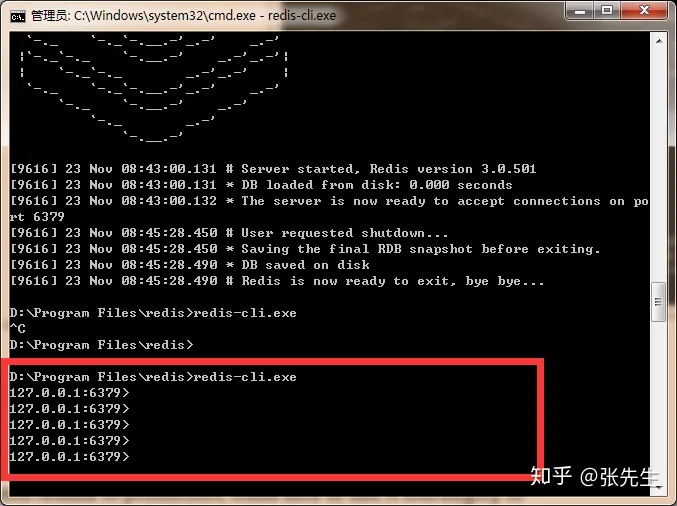This screenshot has width=677, height=506.
Task: Open the cmd window system menu icon
Action: click(16, 15)
